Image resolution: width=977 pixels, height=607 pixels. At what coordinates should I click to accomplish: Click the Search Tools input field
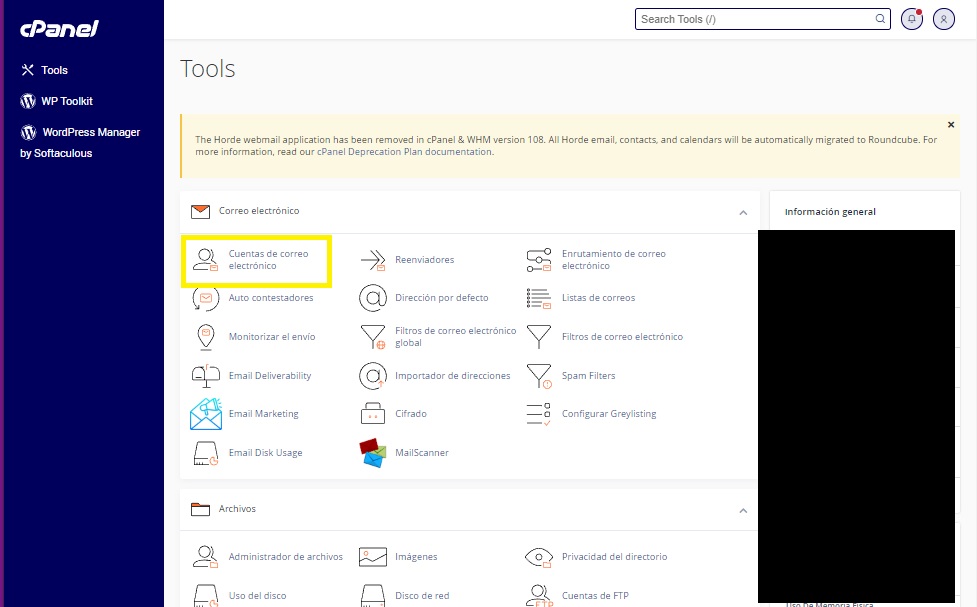click(755, 19)
